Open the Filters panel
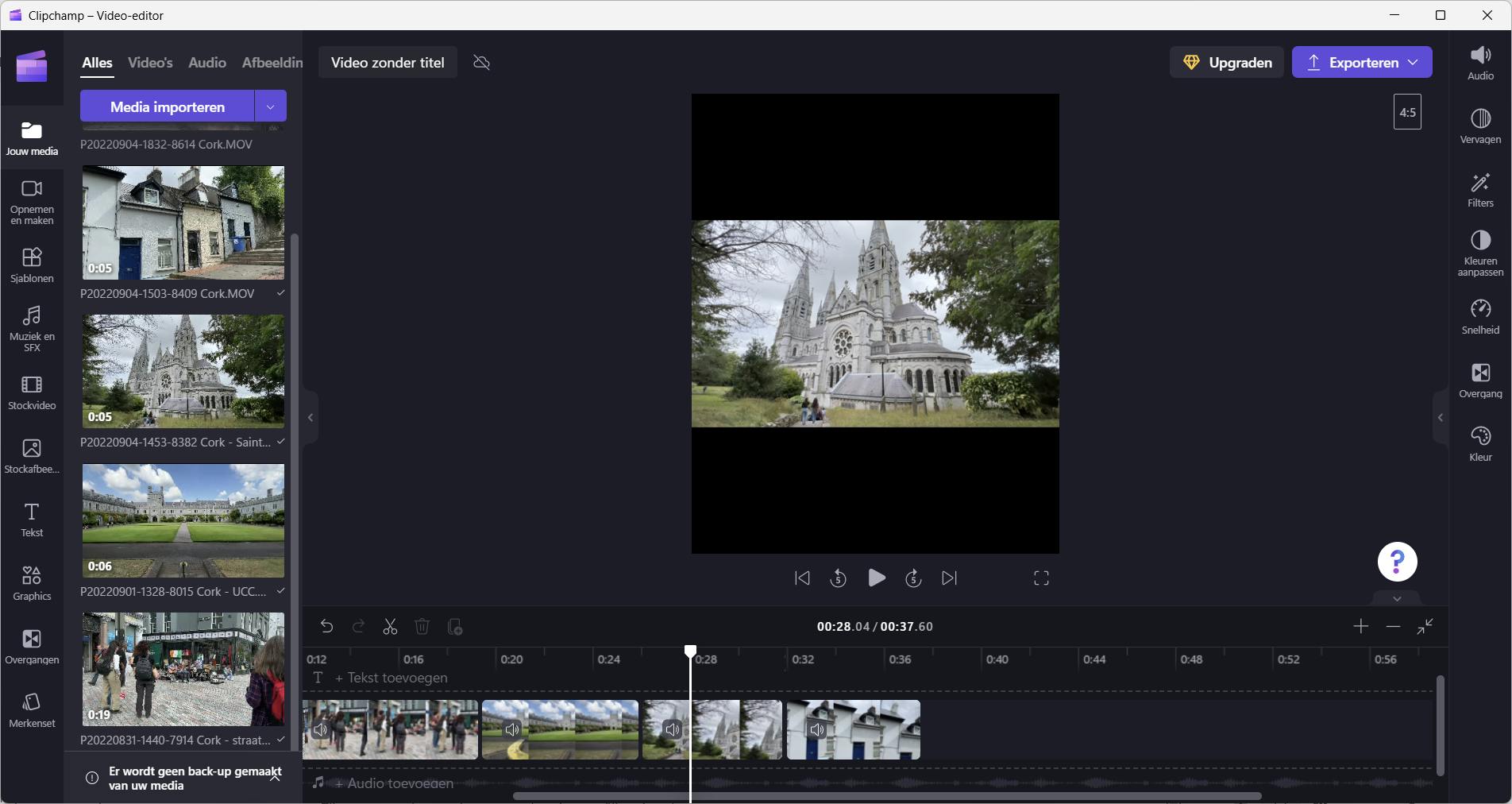 point(1479,191)
